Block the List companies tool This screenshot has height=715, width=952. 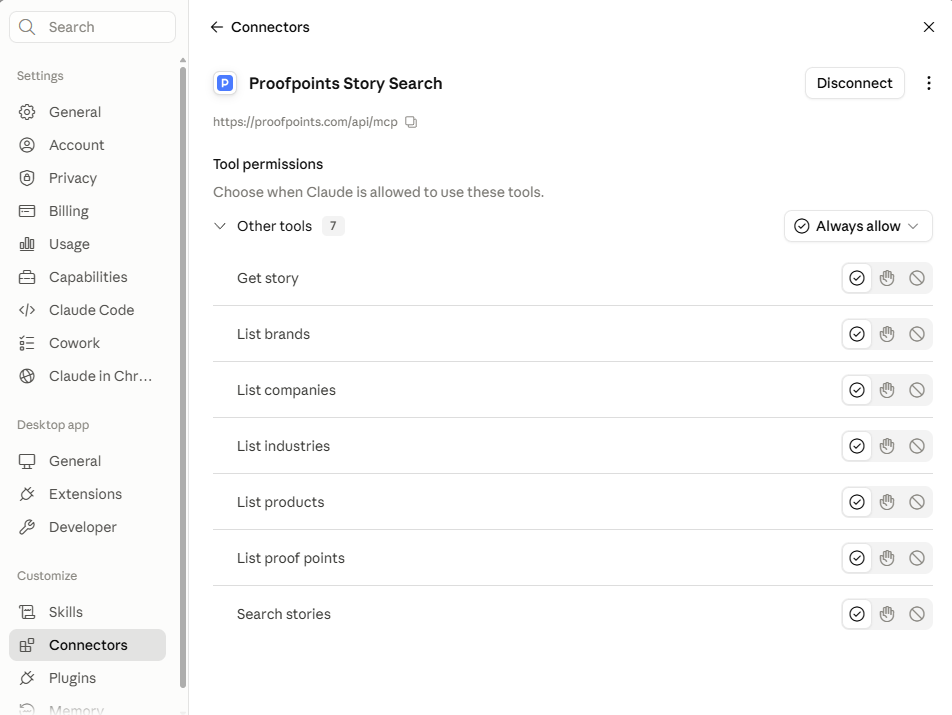917,390
